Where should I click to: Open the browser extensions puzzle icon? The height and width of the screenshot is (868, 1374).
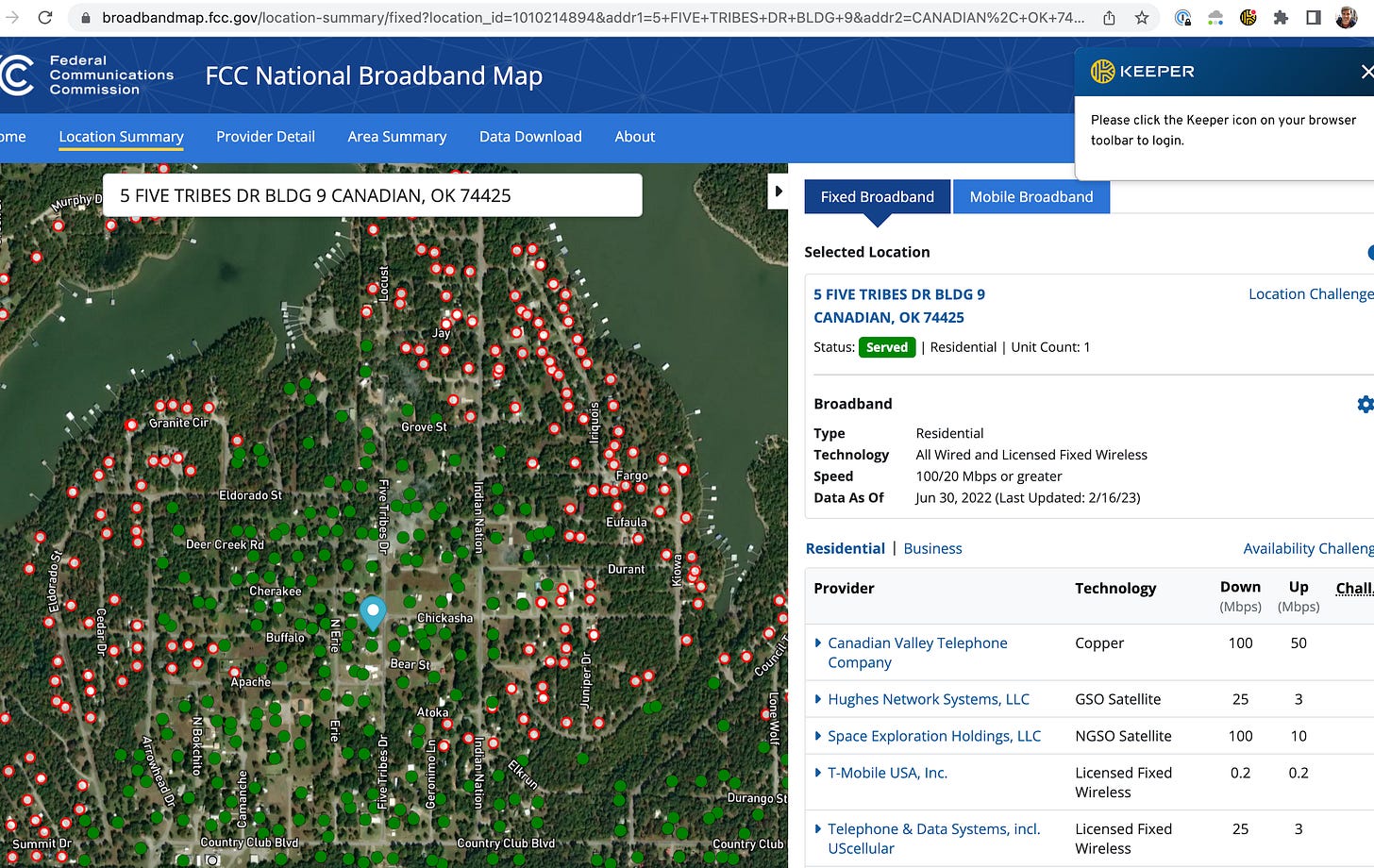point(1281,17)
